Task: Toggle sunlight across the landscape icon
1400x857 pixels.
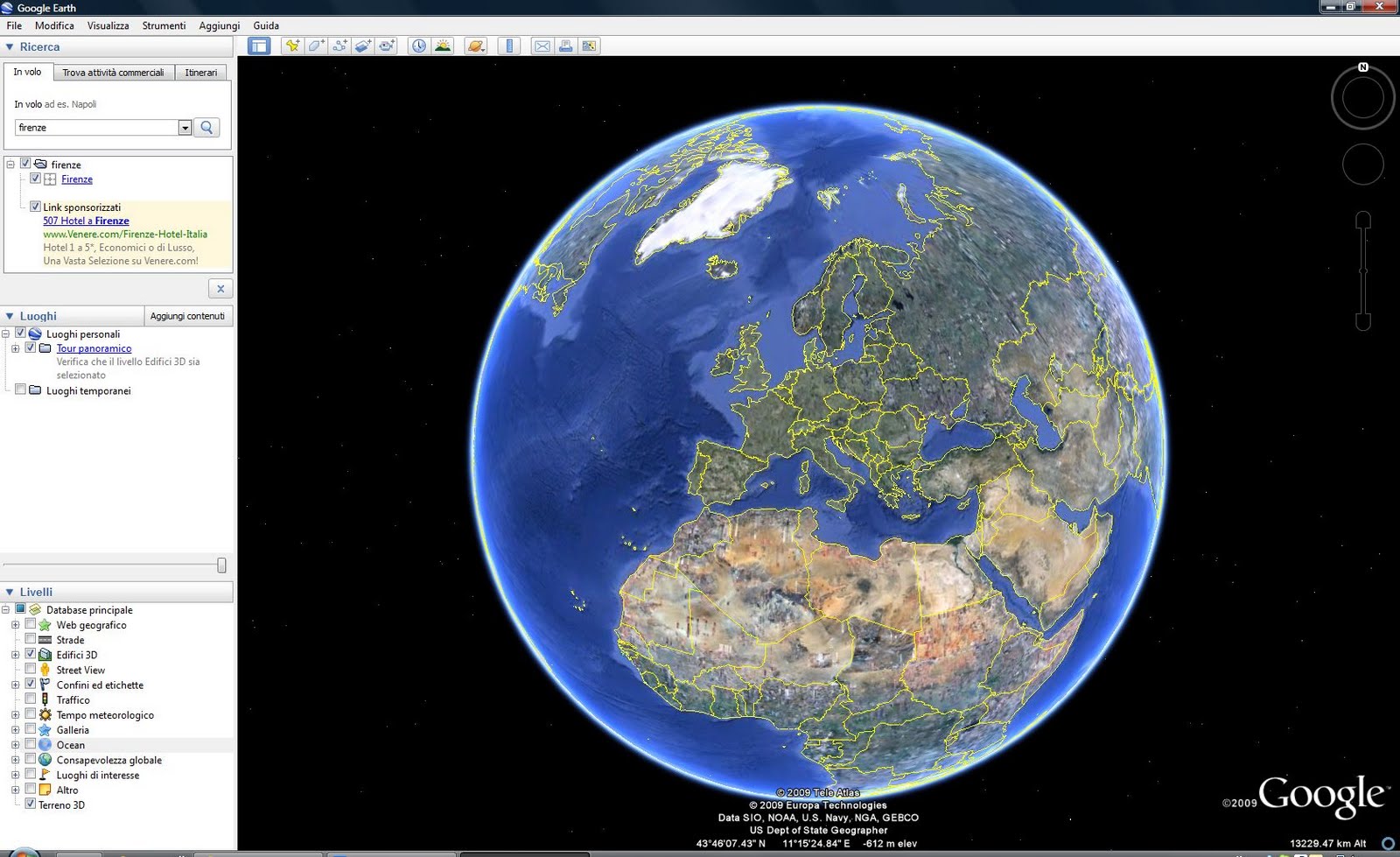Action: click(x=443, y=46)
